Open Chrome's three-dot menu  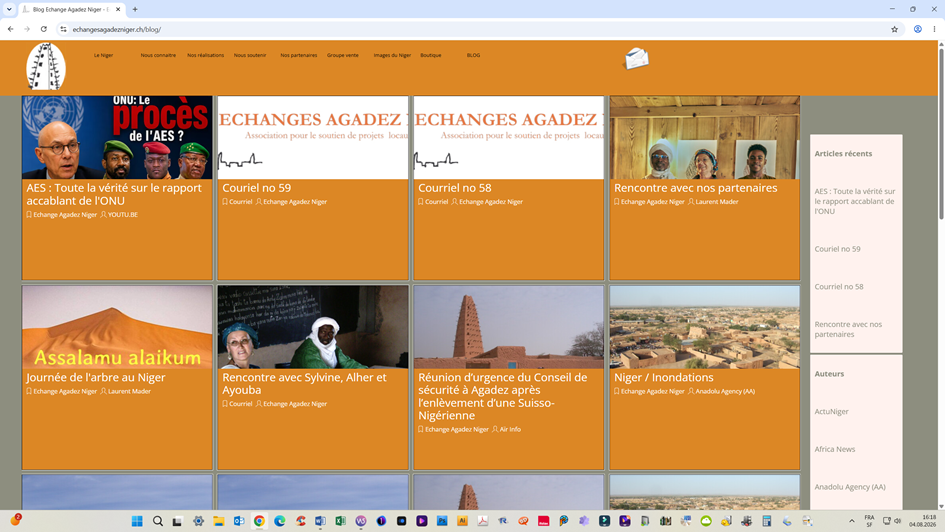click(x=934, y=29)
